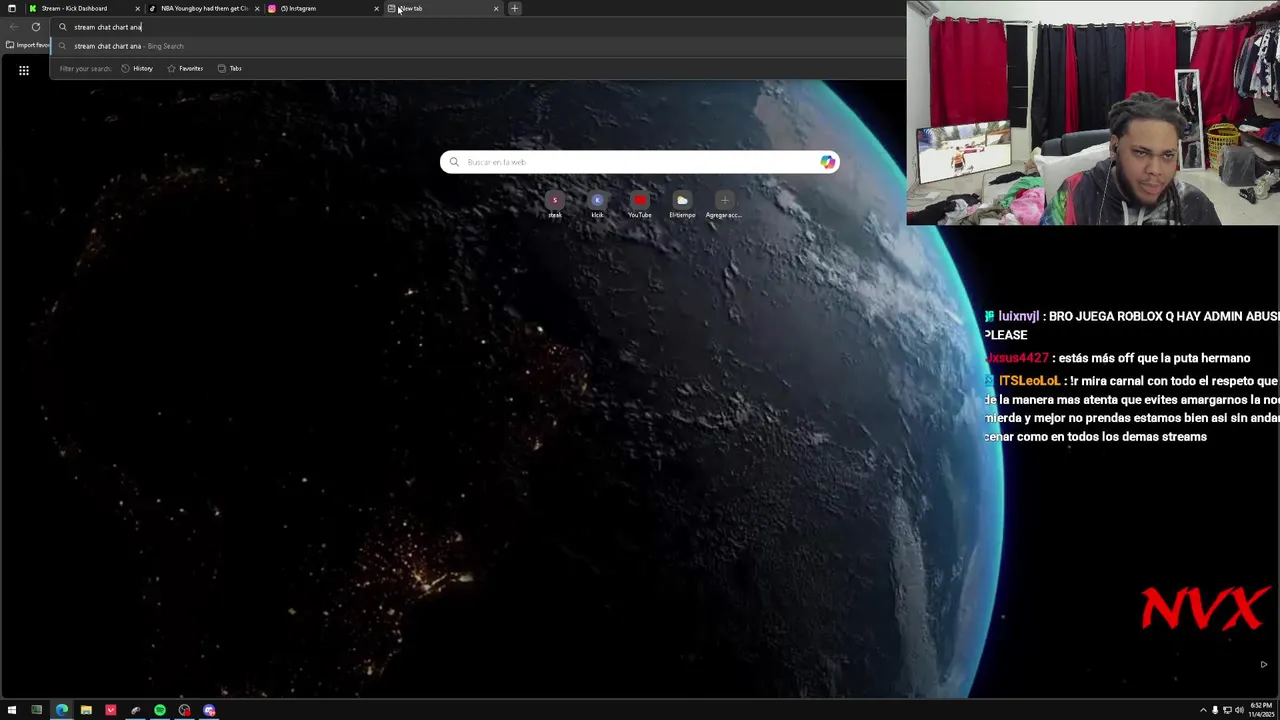
Task: Open the network tray icon
Action: click(1227, 710)
